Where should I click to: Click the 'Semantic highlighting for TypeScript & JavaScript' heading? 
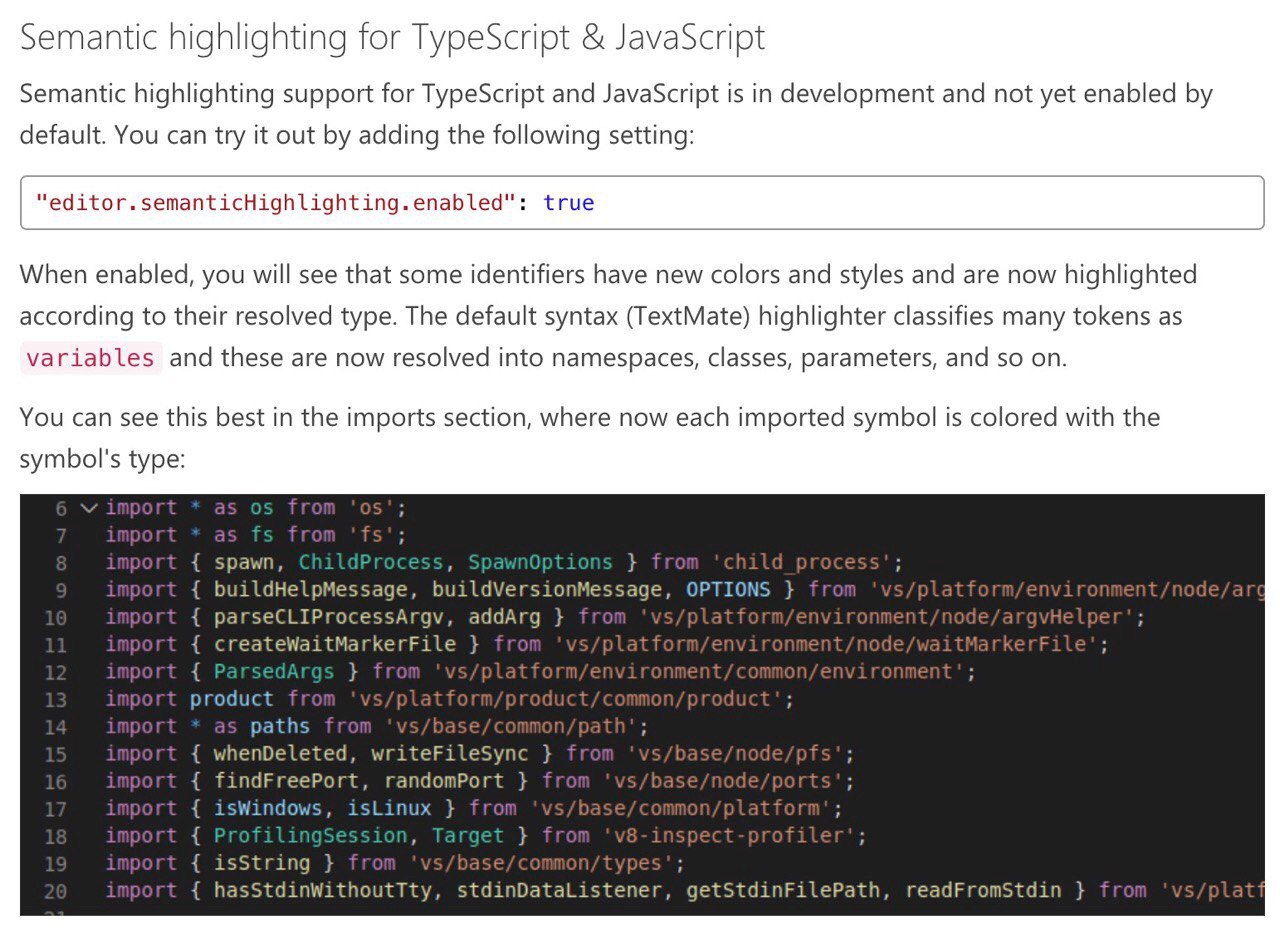coord(392,37)
